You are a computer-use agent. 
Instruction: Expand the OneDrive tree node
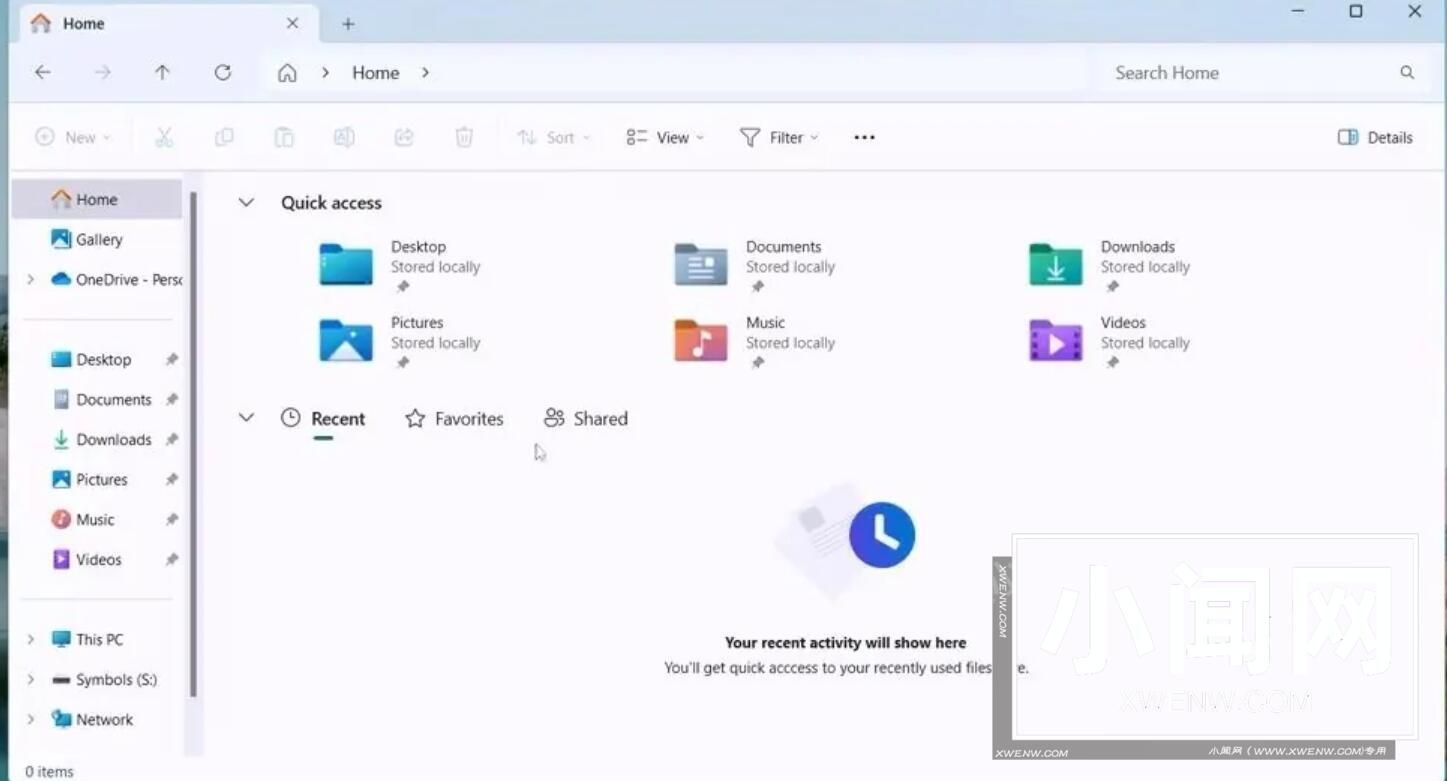31,279
